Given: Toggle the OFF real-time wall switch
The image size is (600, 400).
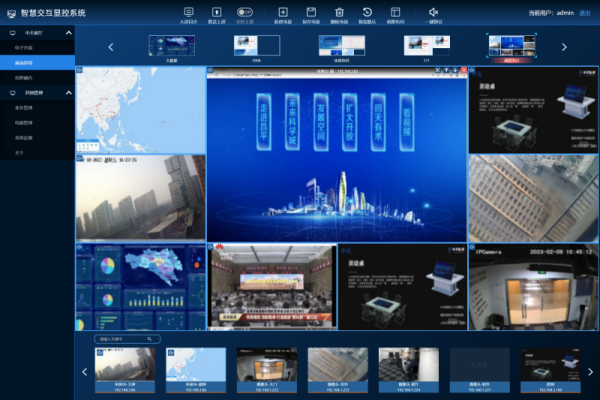Looking at the screenshot, I should tap(243, 13).
